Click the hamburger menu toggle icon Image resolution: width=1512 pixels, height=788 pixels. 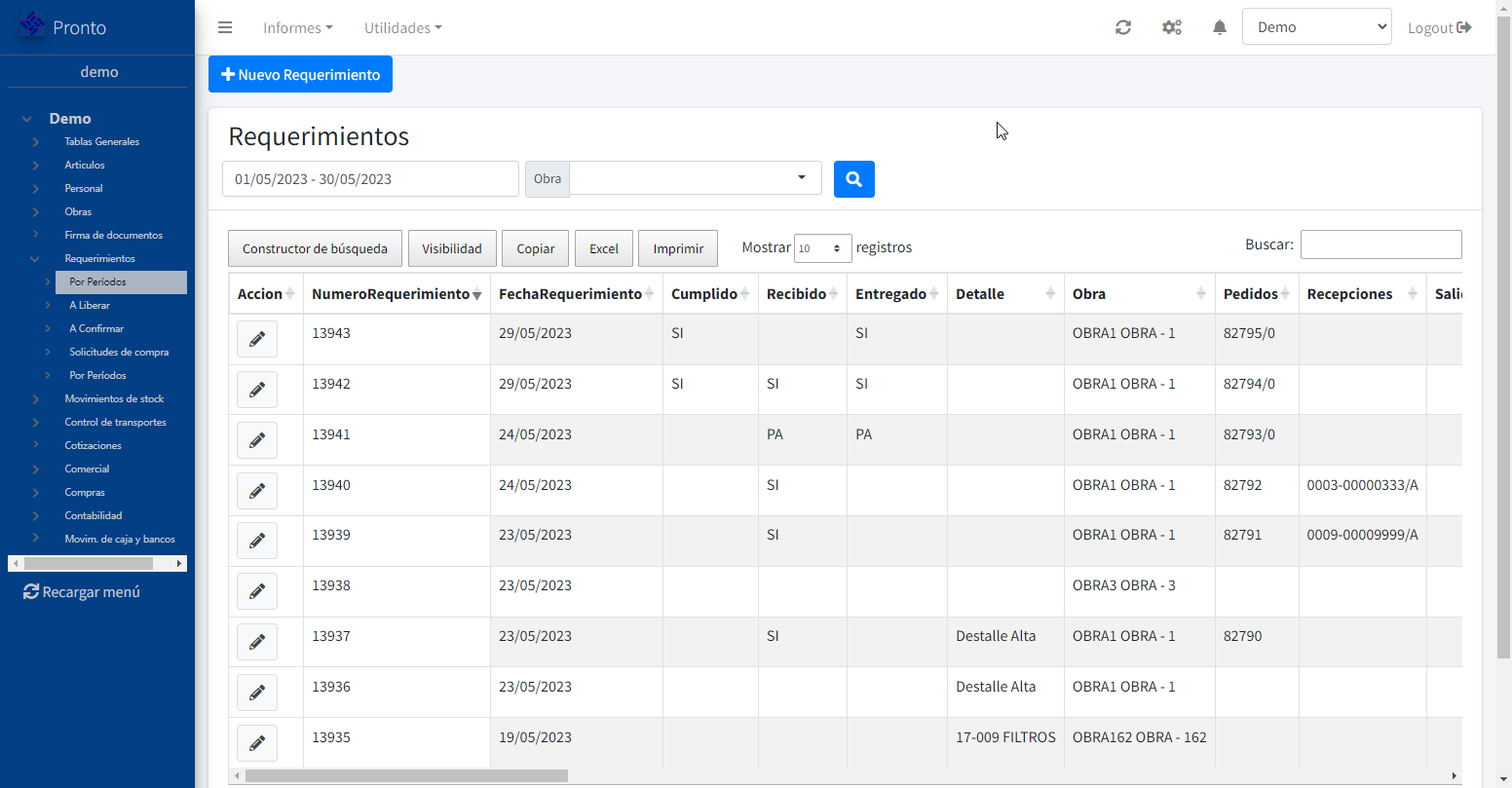(x=225, y=27)
